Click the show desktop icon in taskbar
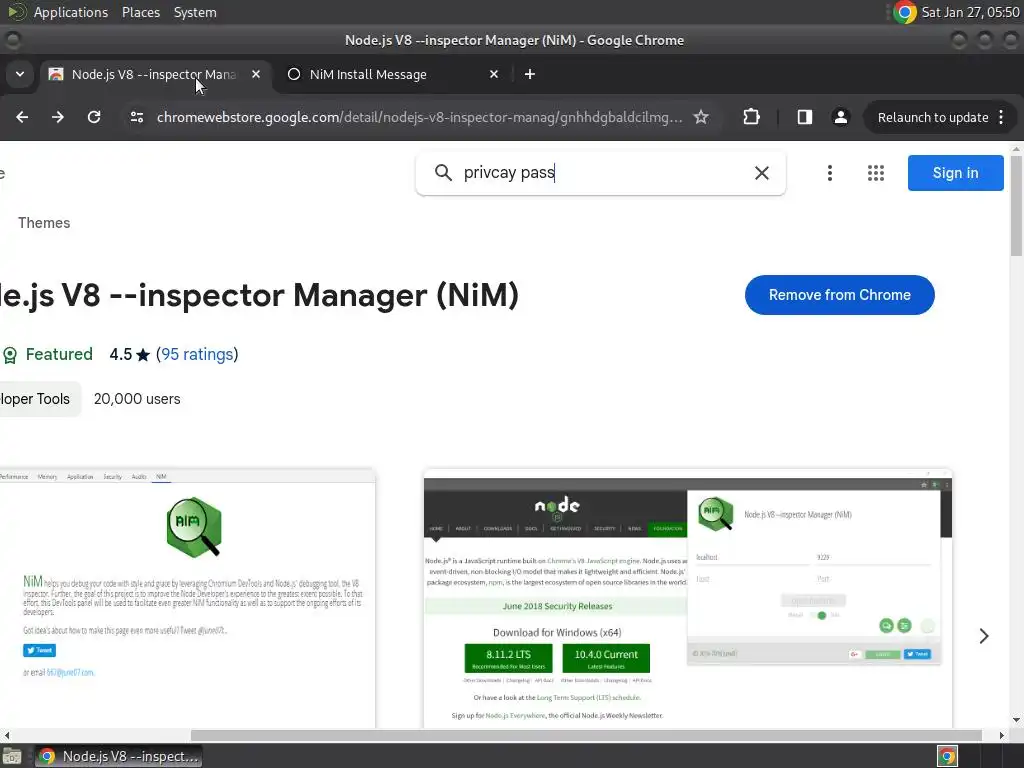 (12, 756)
